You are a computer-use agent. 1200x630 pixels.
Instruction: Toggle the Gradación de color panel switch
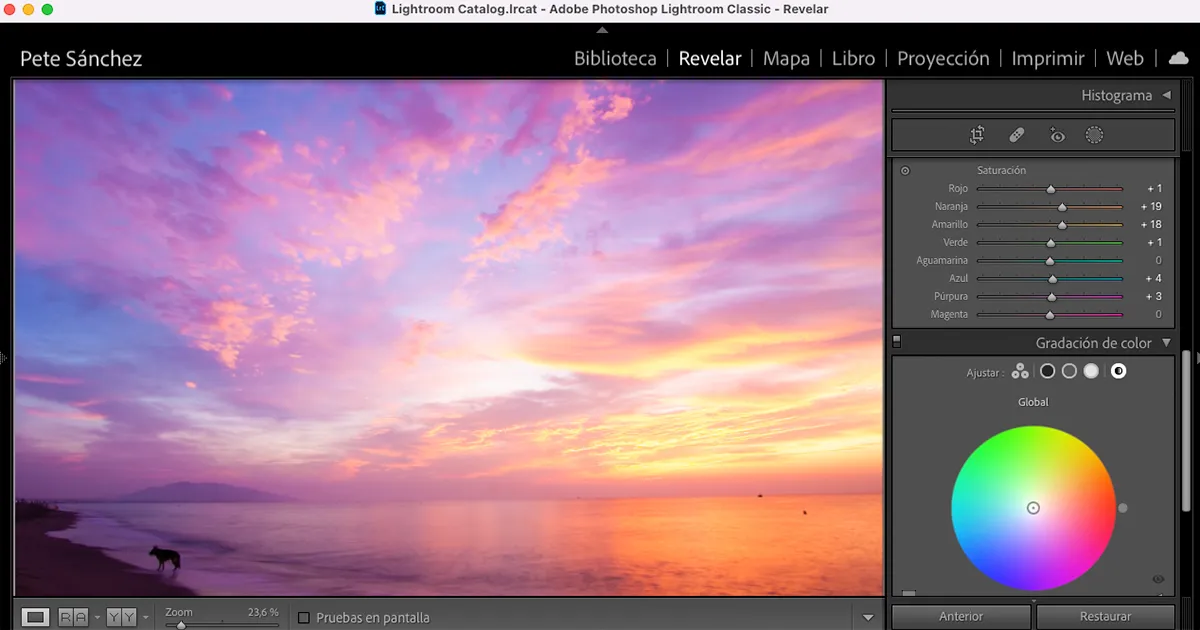point(897,342)
